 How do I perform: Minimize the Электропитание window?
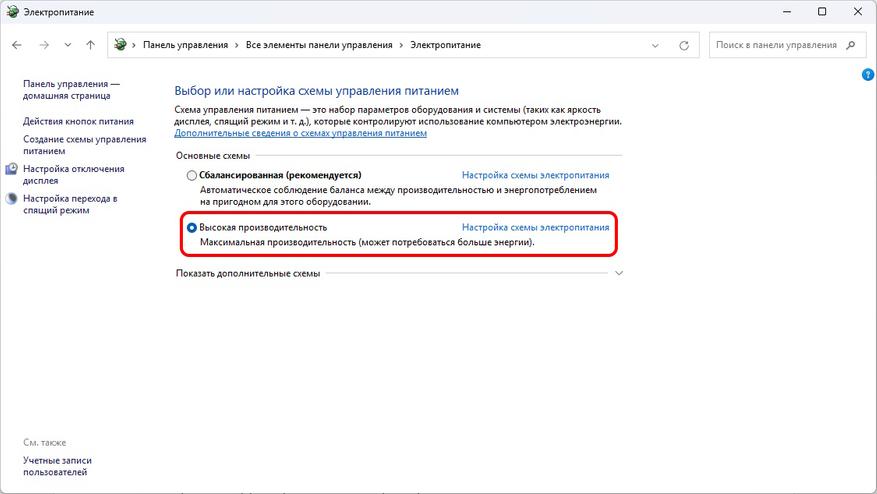pos(787,12)
